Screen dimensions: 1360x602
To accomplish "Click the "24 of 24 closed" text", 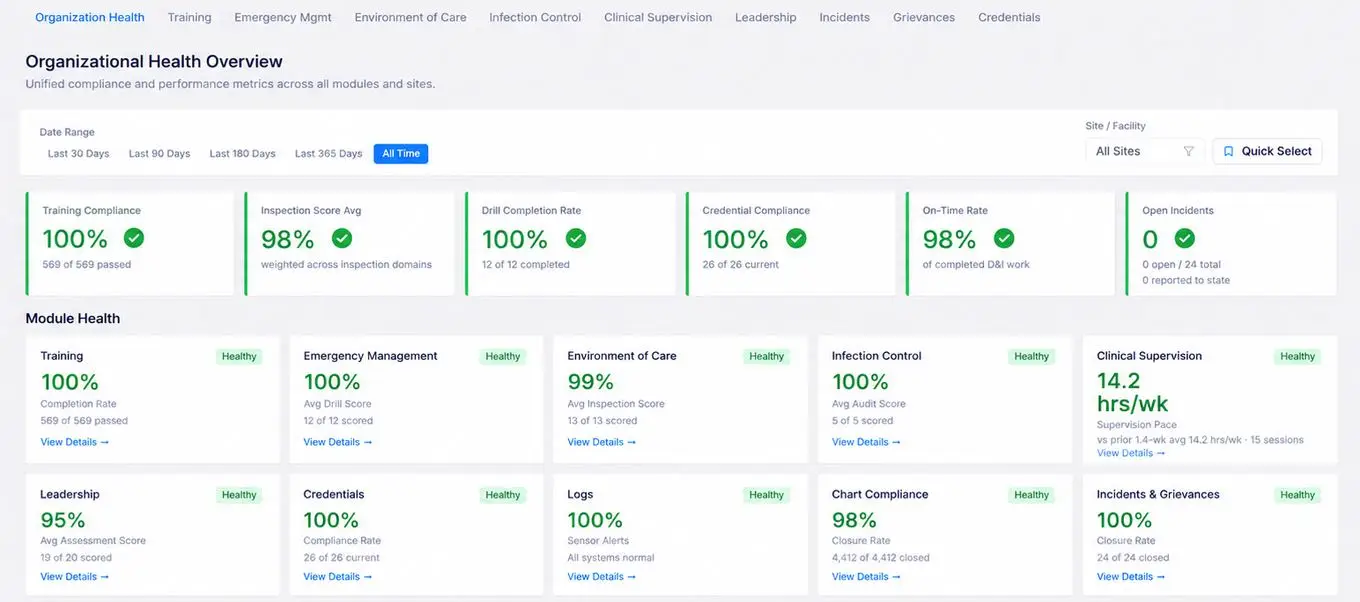I will 1133,558.
